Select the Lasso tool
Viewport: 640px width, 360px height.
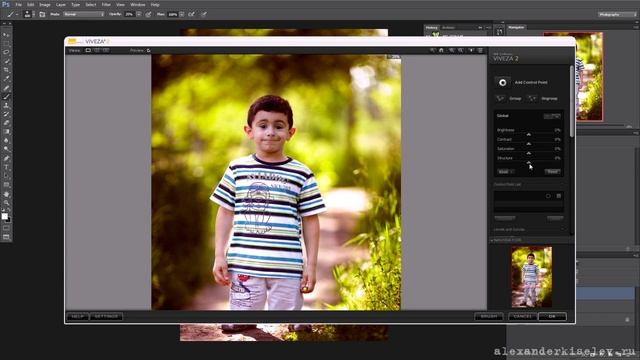click(6, 52)
